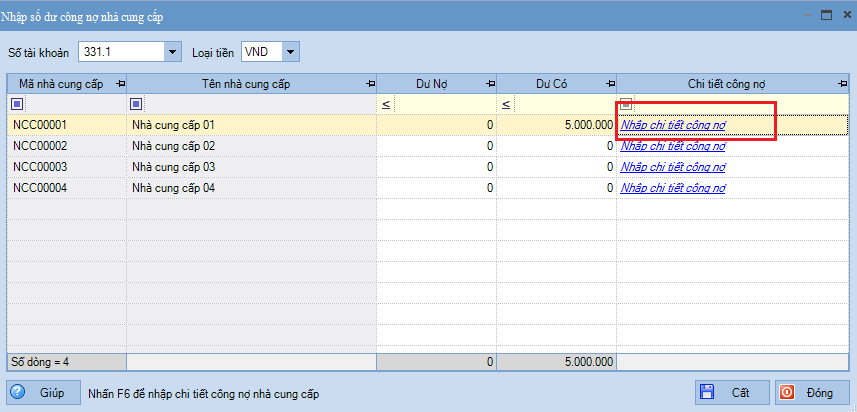The width and height of the screenshot is (857, 412).
Task: Click the Số dòng = 4 footer
Action: 67,361
